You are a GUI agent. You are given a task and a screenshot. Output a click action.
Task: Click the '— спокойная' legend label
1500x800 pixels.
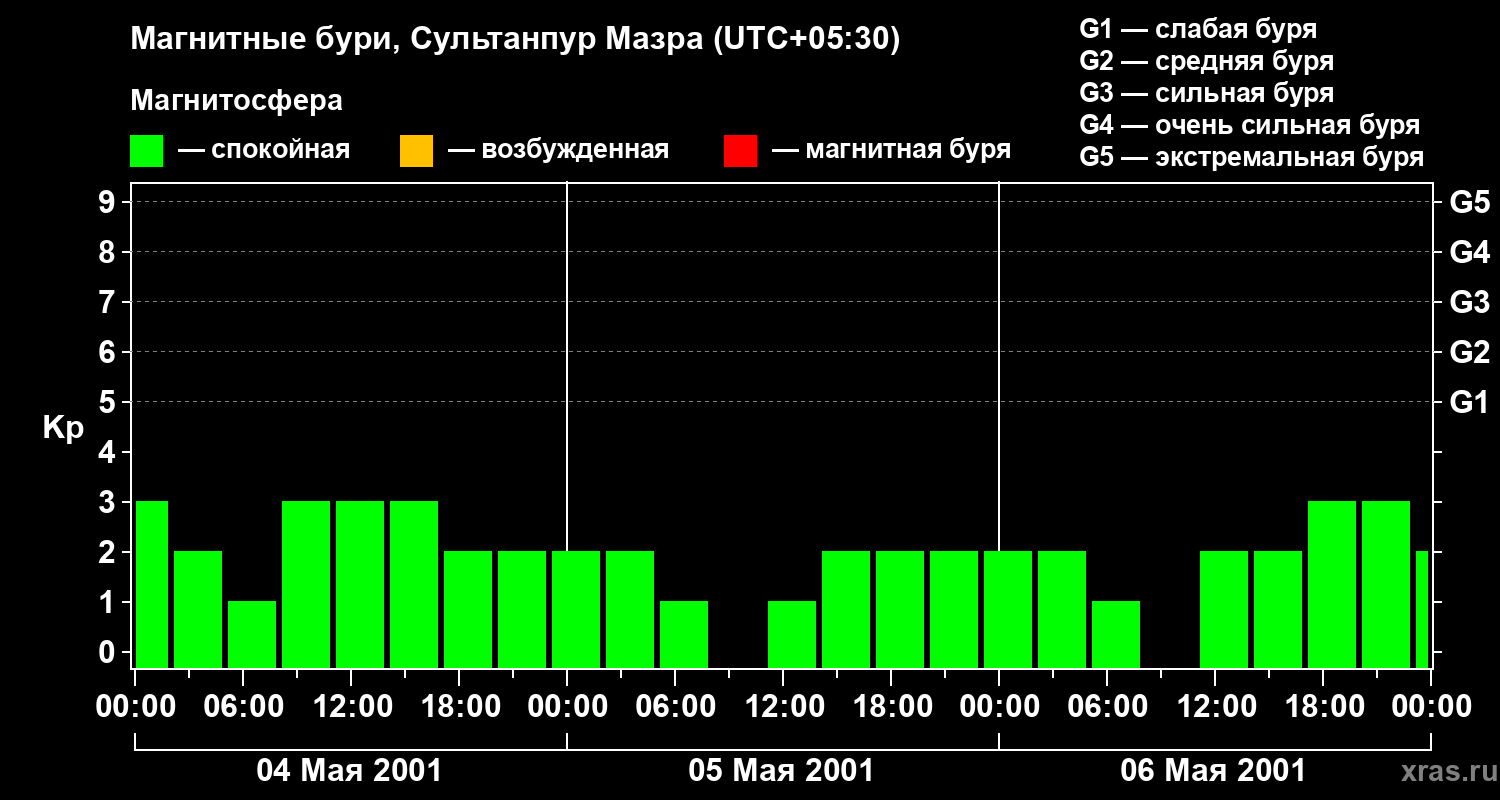(264, 151)
